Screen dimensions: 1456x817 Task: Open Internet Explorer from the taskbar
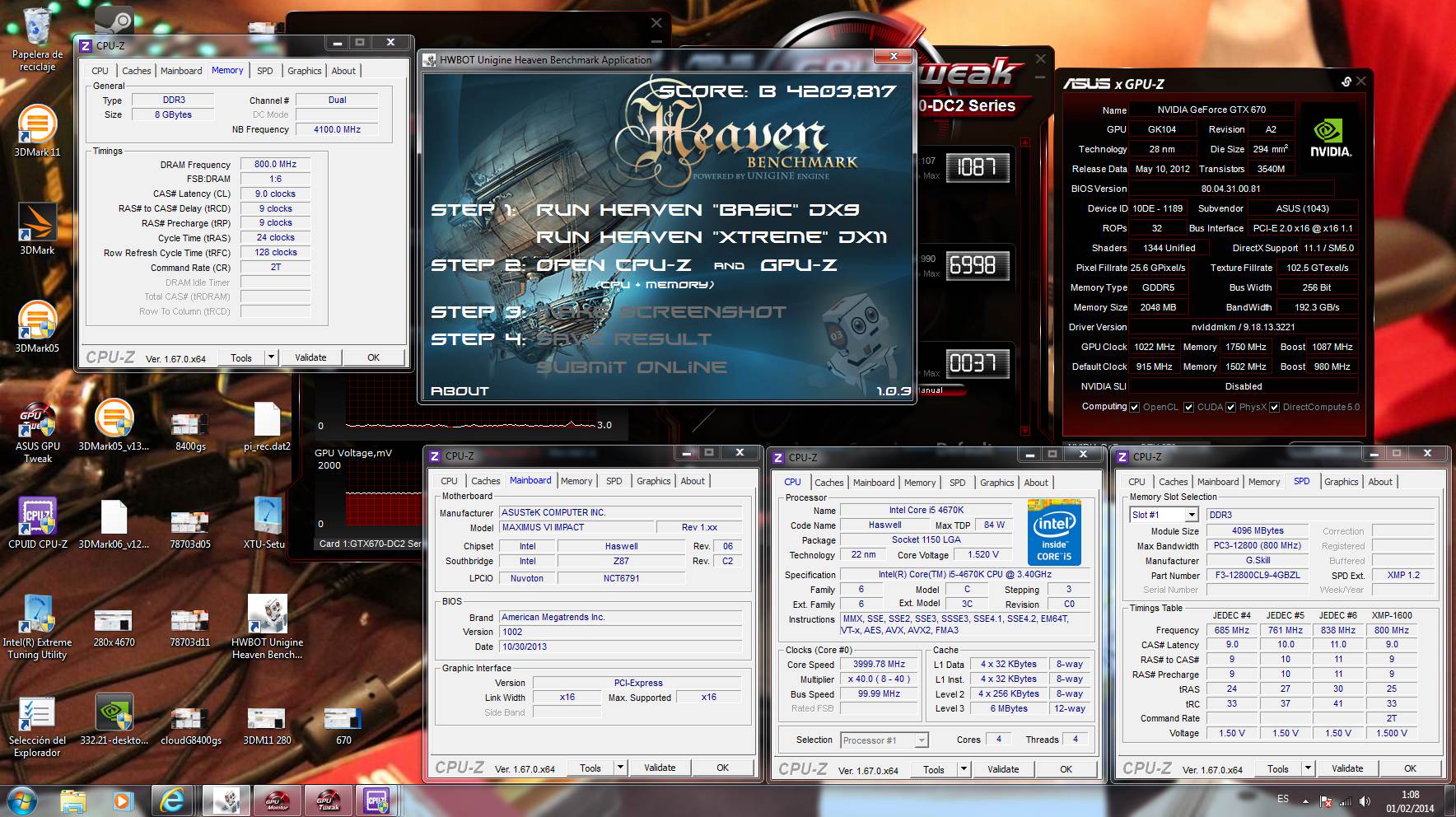174,800
